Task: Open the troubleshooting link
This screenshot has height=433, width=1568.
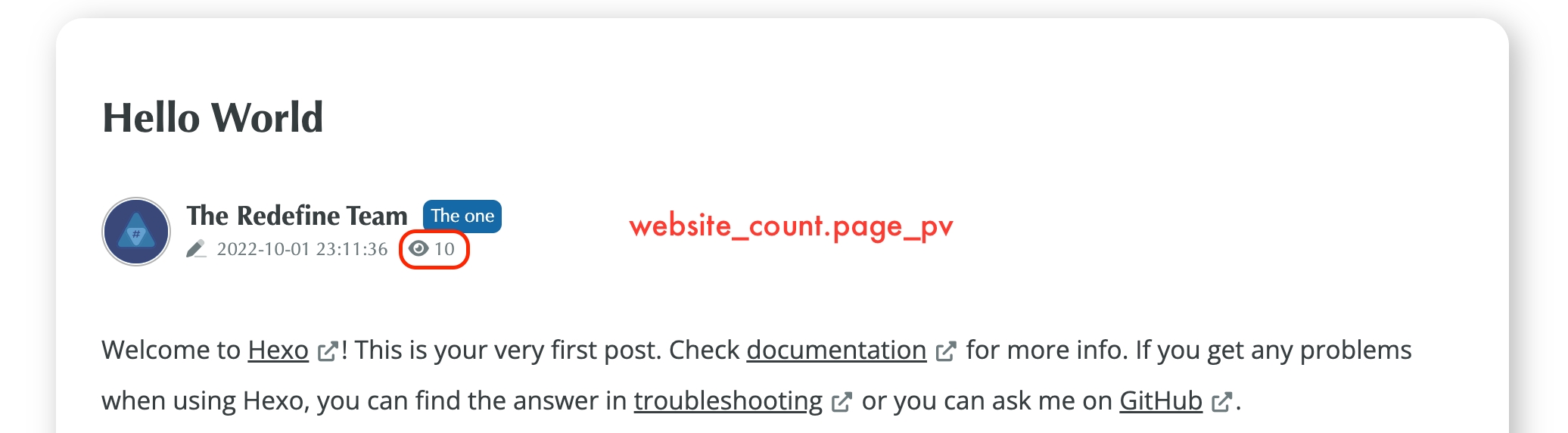Action: (728, 400)
